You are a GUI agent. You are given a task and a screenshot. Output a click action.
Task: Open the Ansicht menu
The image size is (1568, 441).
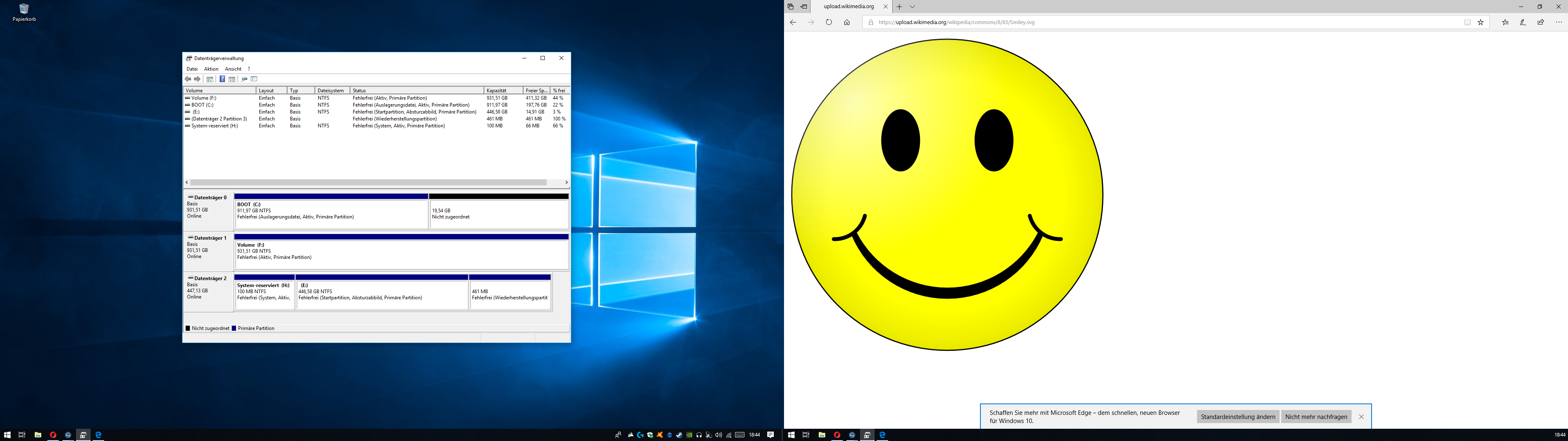233,69
